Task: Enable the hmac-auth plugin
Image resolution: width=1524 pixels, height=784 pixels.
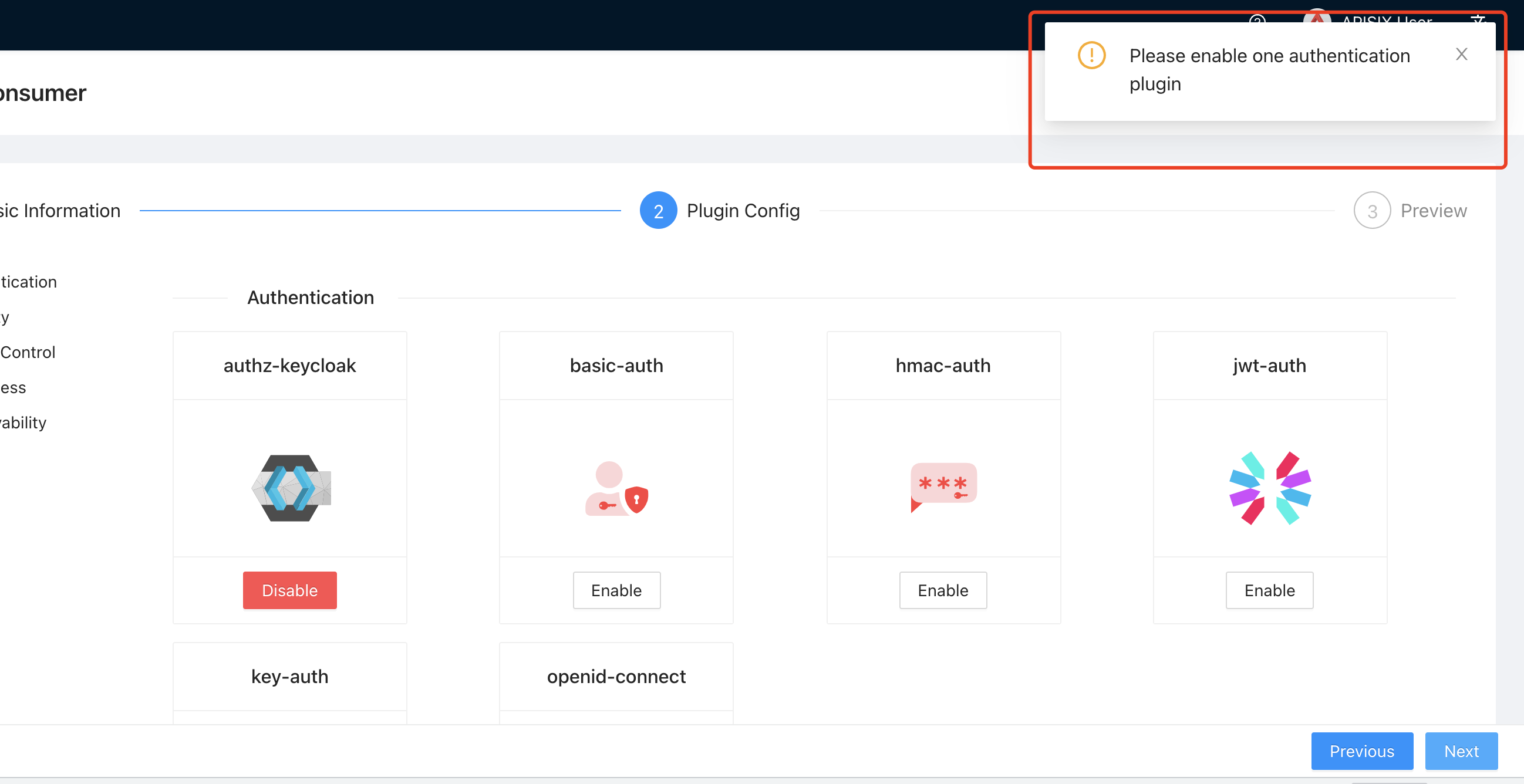Action: (942, 590)
